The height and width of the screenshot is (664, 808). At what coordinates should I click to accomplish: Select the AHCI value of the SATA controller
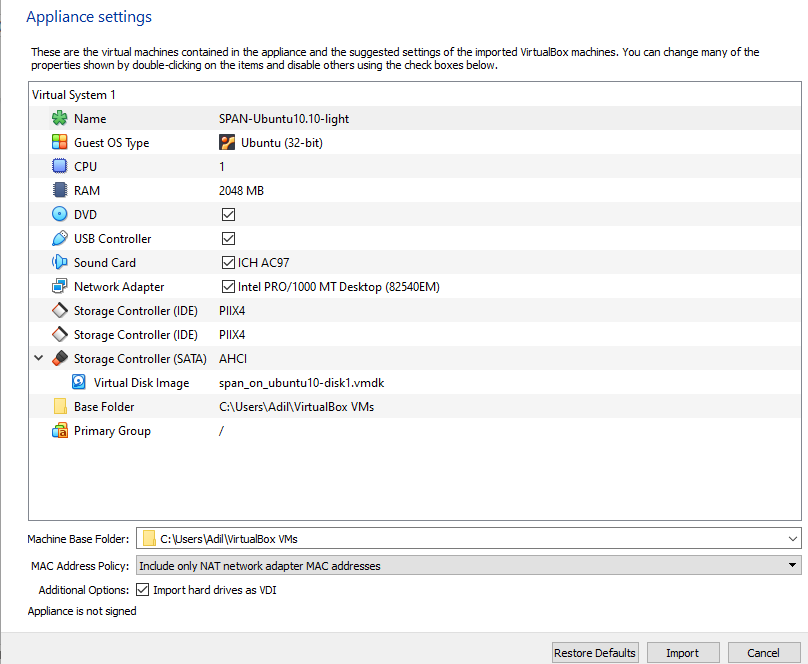pos(233,359)
